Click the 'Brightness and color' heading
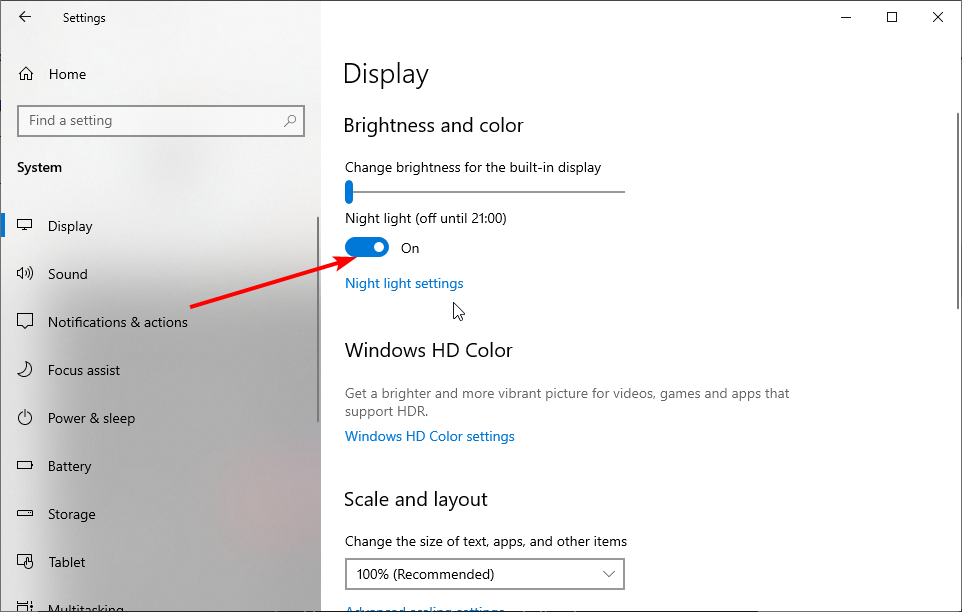Viewport: 962px width, 612px height. (433, 125)
